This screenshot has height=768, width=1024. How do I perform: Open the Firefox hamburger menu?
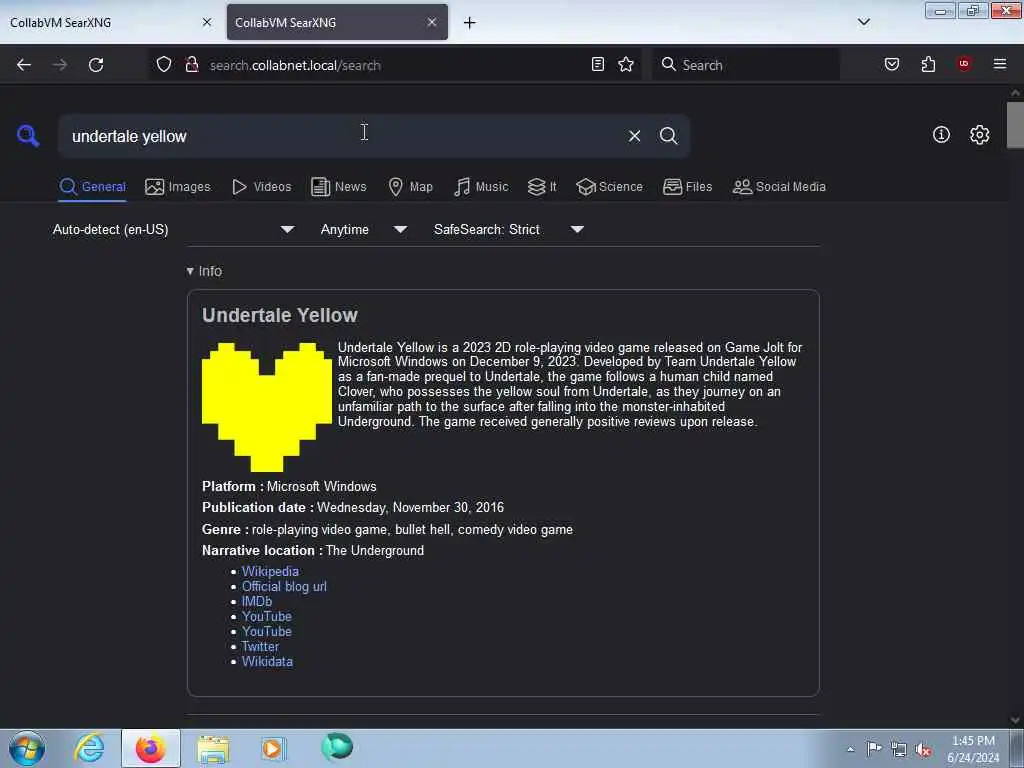click(1000, 64)
